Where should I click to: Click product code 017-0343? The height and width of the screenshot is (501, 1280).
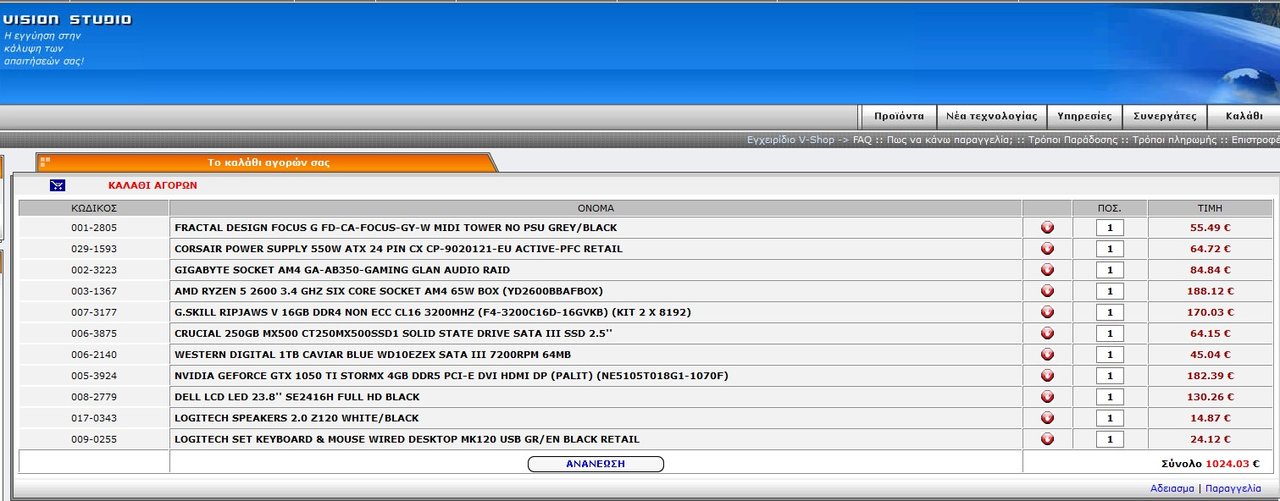click(94, 418)
